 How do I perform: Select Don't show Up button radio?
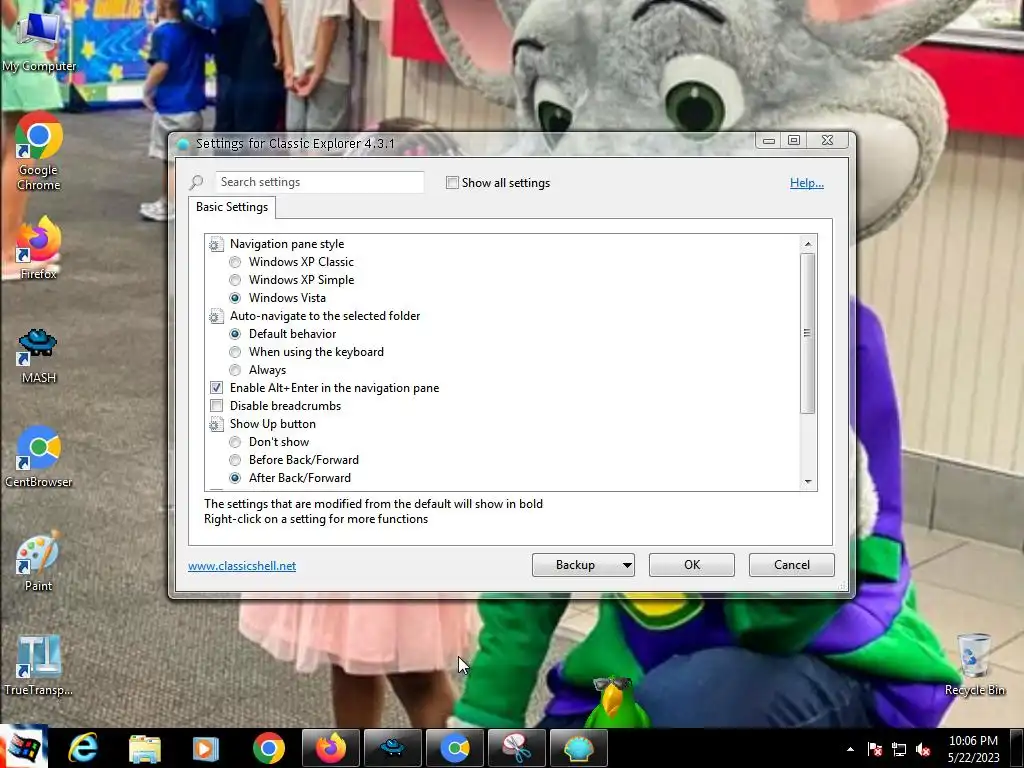click(x=235, y=443)
